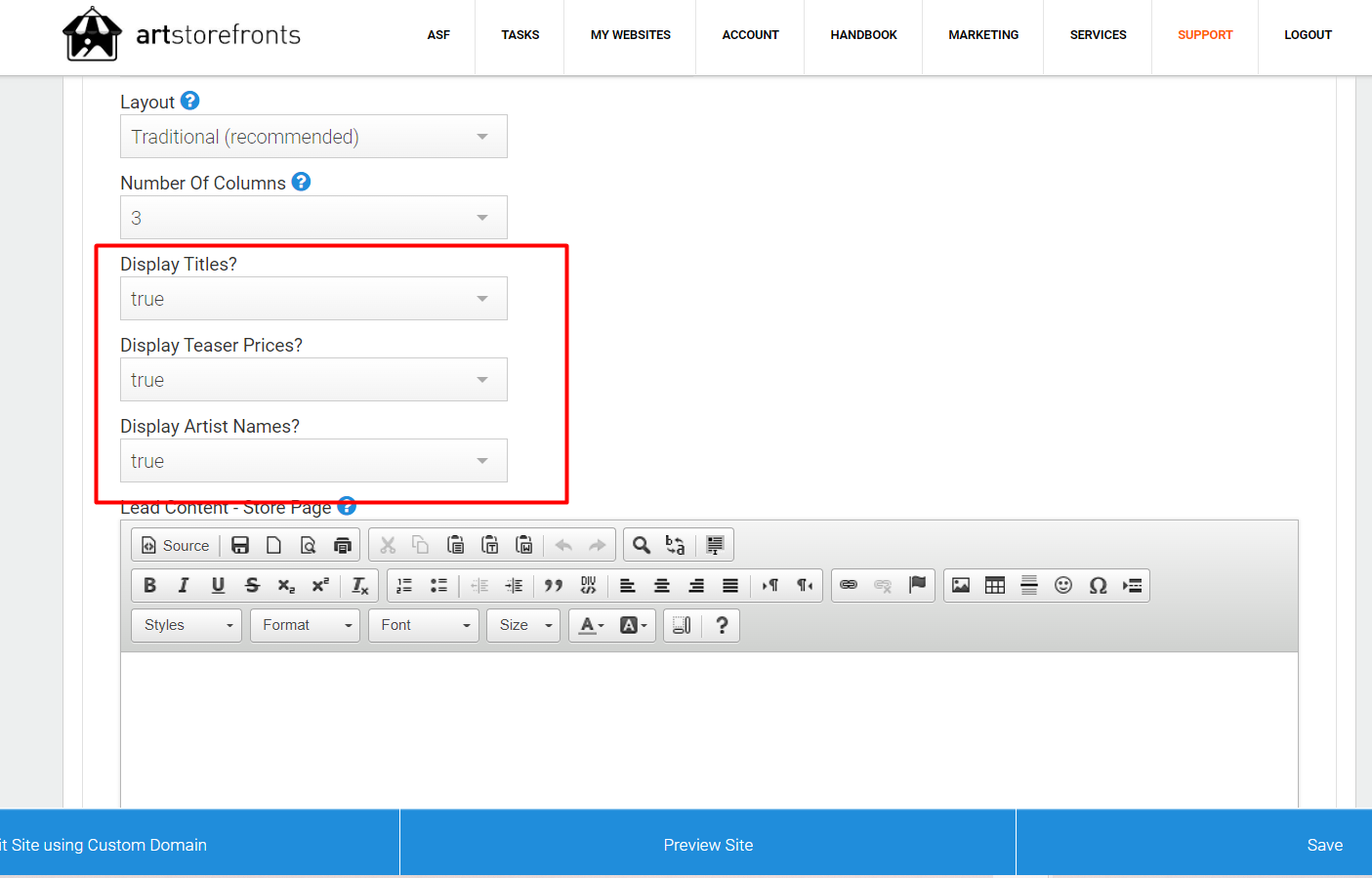The width and height of the screenshot is (1372, 878).
Task: Click the document Preview editor icon
Action: (309, 545)
